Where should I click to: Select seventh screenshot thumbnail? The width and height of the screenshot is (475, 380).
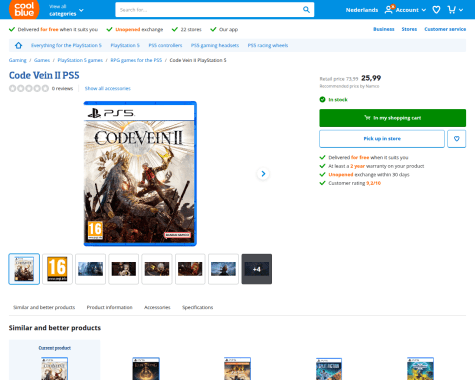223,269
